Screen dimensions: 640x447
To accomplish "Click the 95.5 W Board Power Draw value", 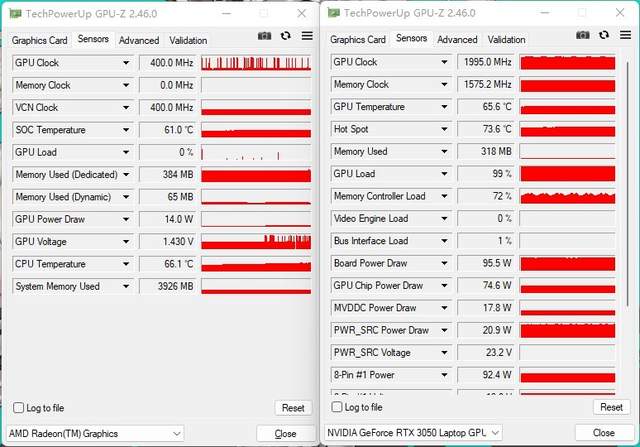I will (x=485, y=263).
